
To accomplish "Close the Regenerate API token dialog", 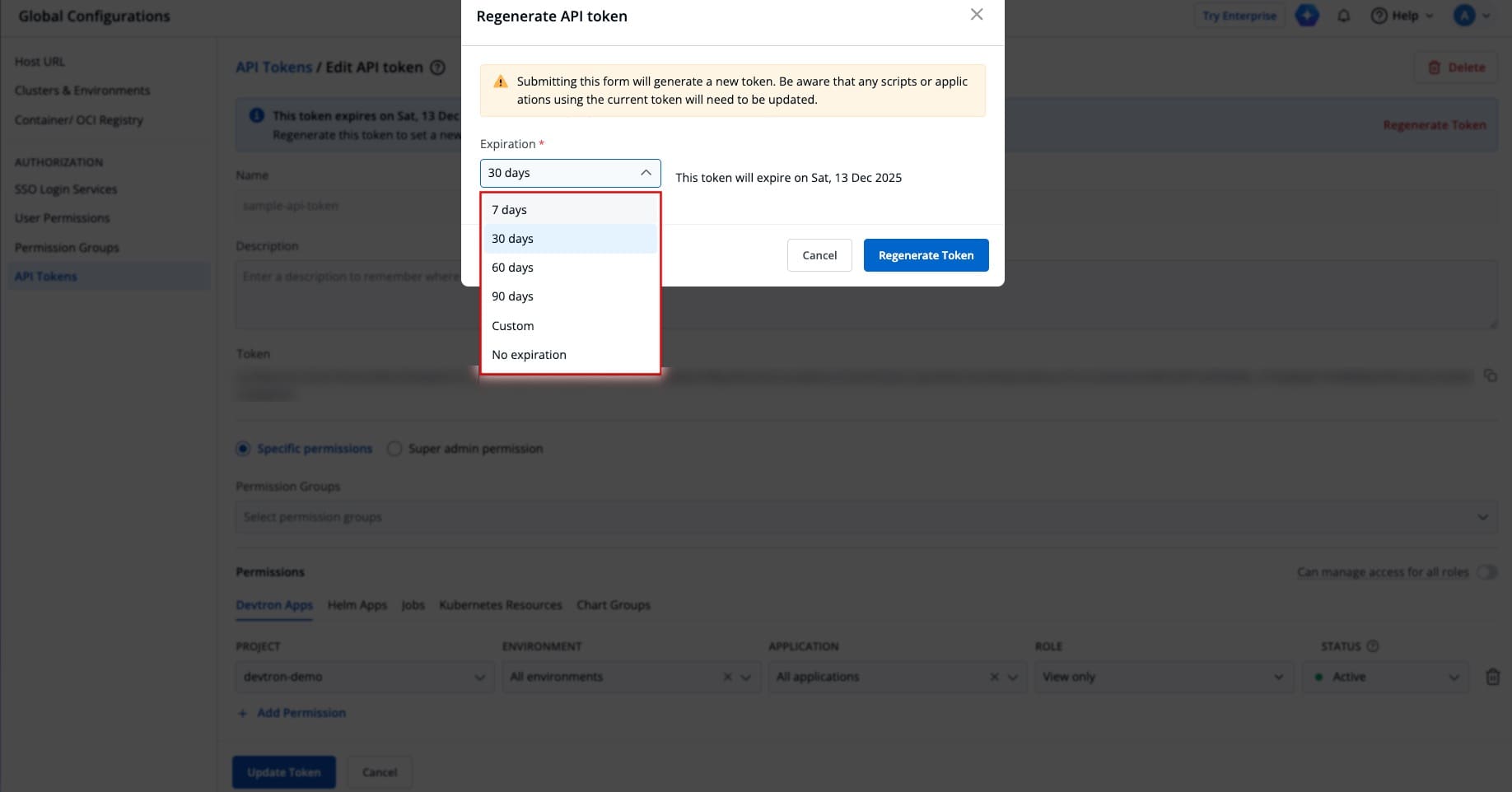I will tap(976, 15).
